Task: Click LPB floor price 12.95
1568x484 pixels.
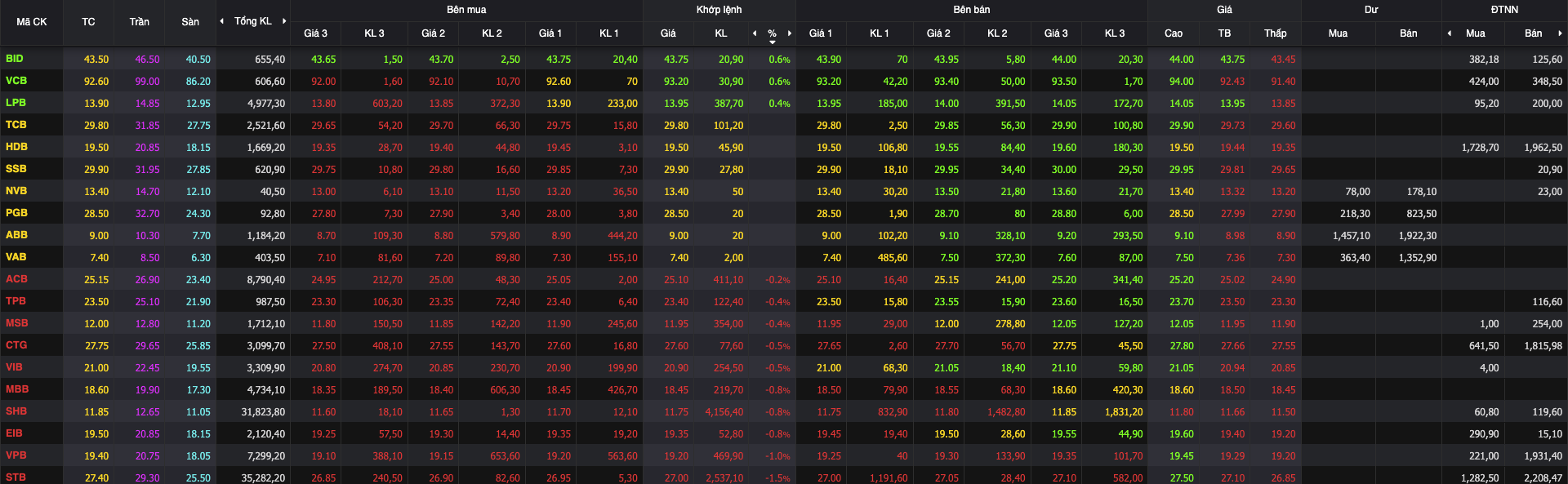Action: click(x=198, y=104)
